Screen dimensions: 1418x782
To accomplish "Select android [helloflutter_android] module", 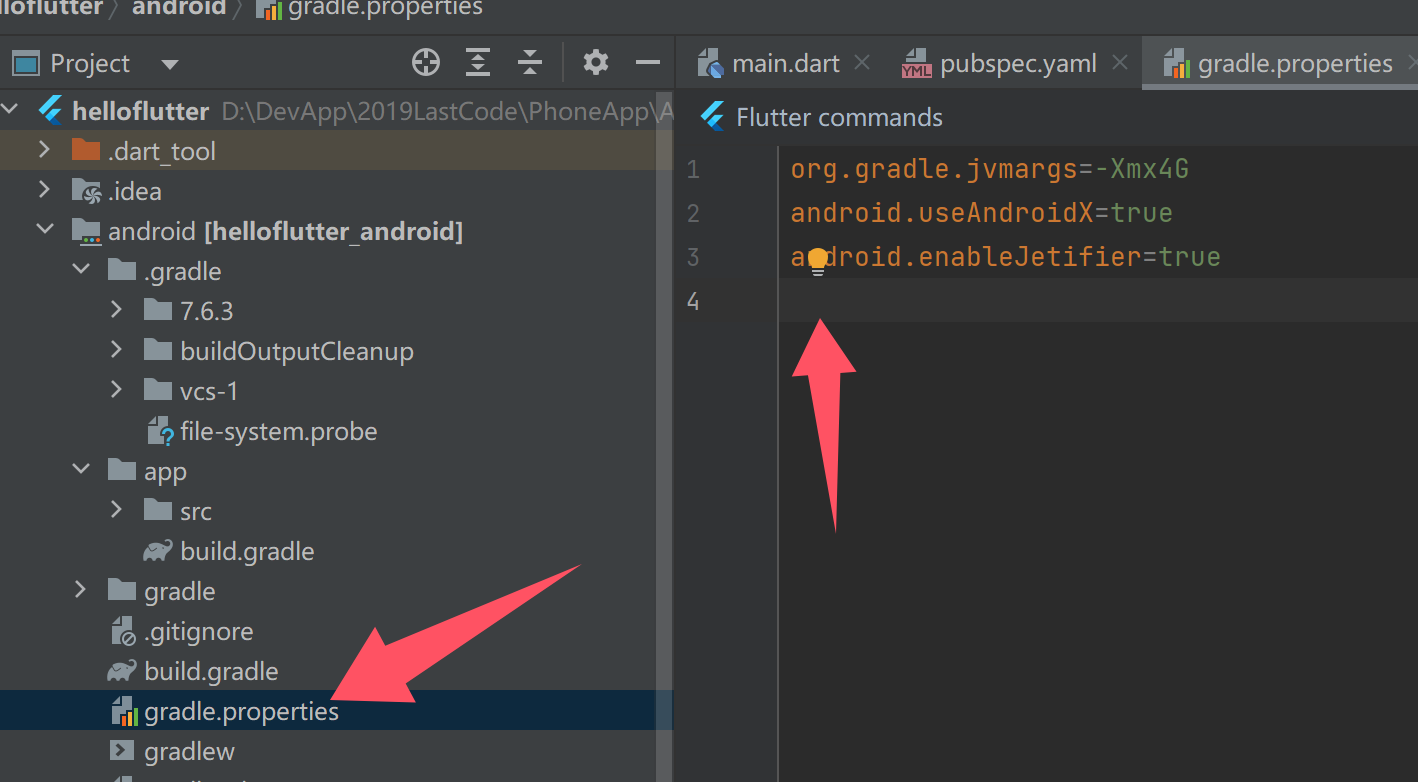I will click(x=285, y=231).
